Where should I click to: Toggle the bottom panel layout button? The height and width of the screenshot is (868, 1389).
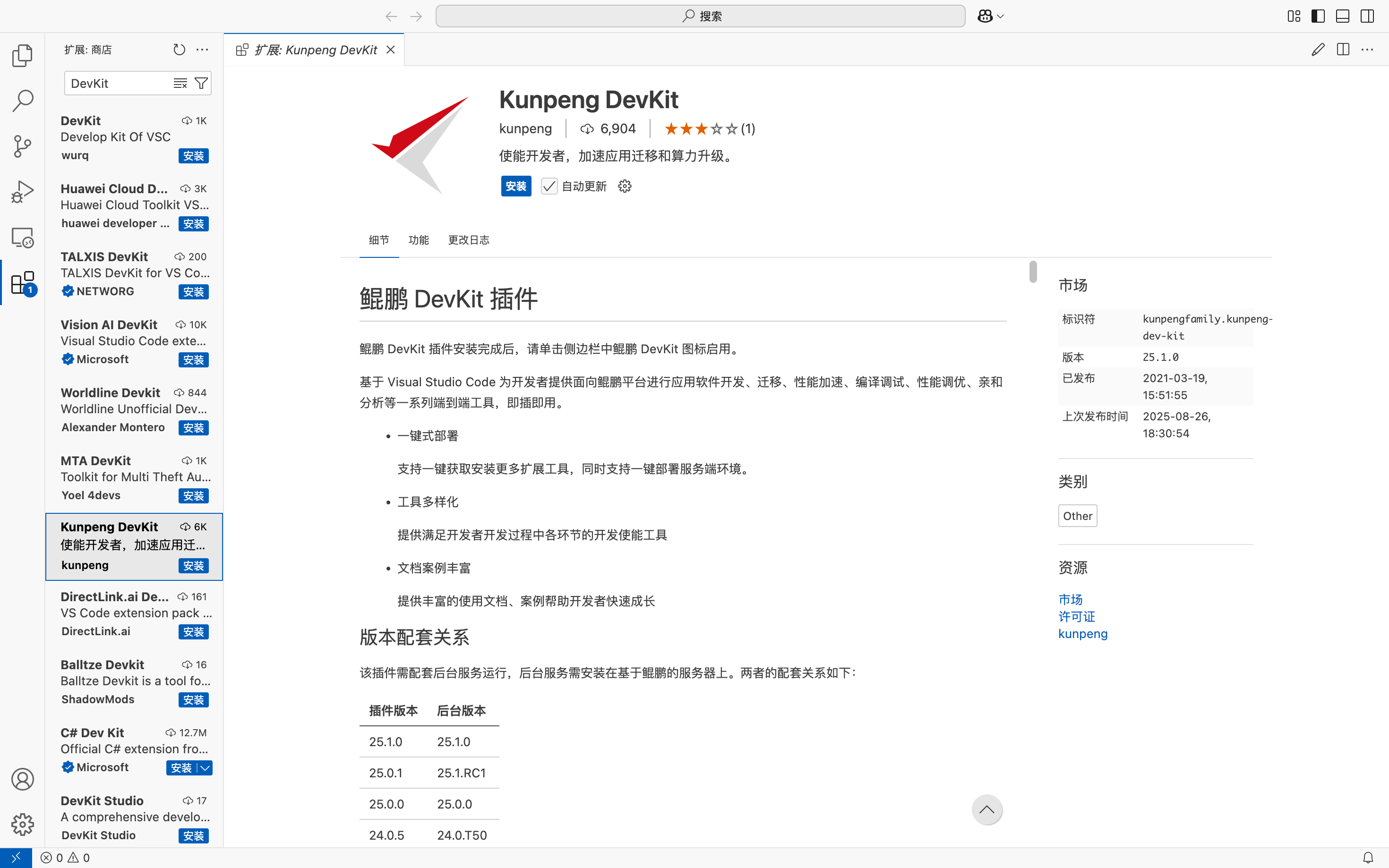point(1343,16)
